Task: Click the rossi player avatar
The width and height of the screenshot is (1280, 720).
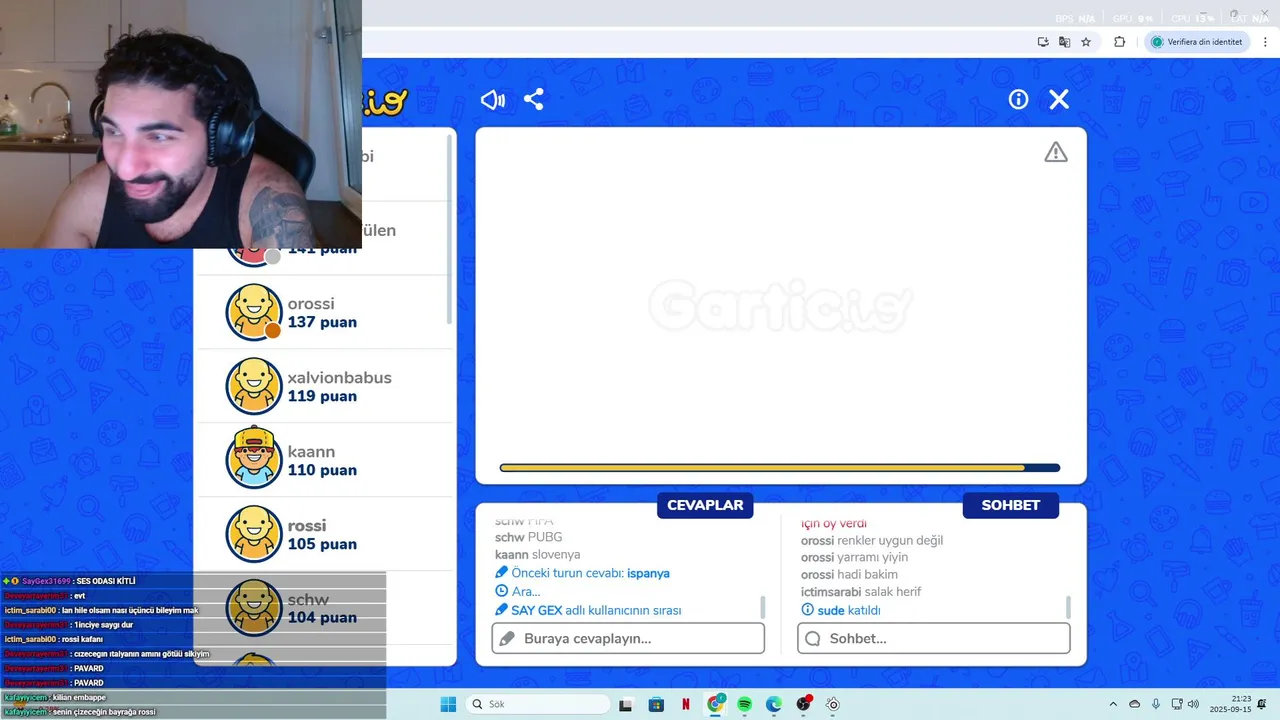Action: [254, 534]
